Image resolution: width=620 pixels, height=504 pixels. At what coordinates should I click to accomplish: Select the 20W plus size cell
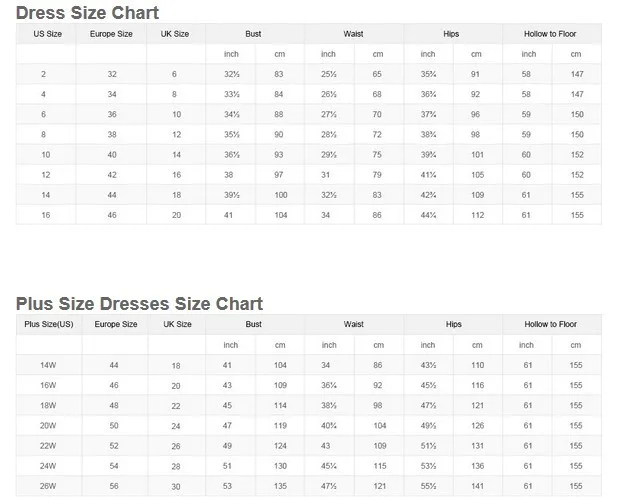pyautogui.click(x=48, y=426)
